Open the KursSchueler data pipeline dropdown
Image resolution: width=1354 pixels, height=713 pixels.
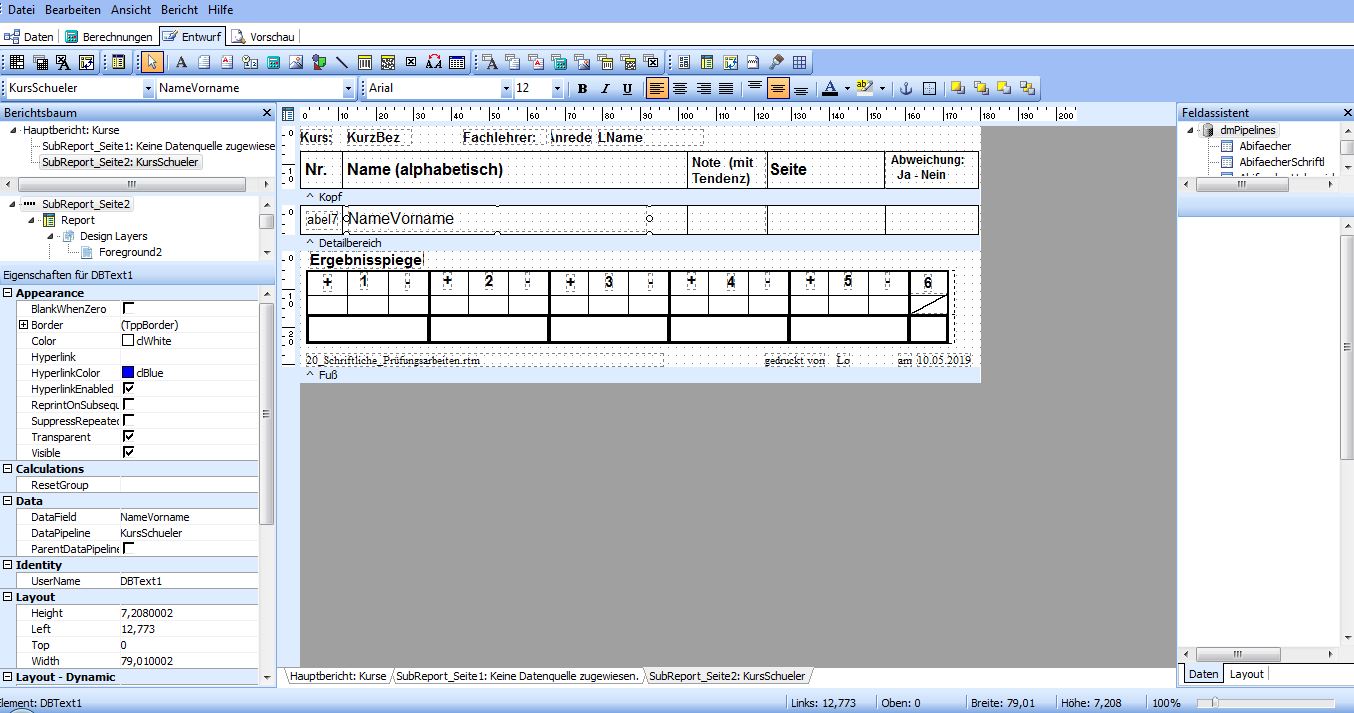click(148, 89)
